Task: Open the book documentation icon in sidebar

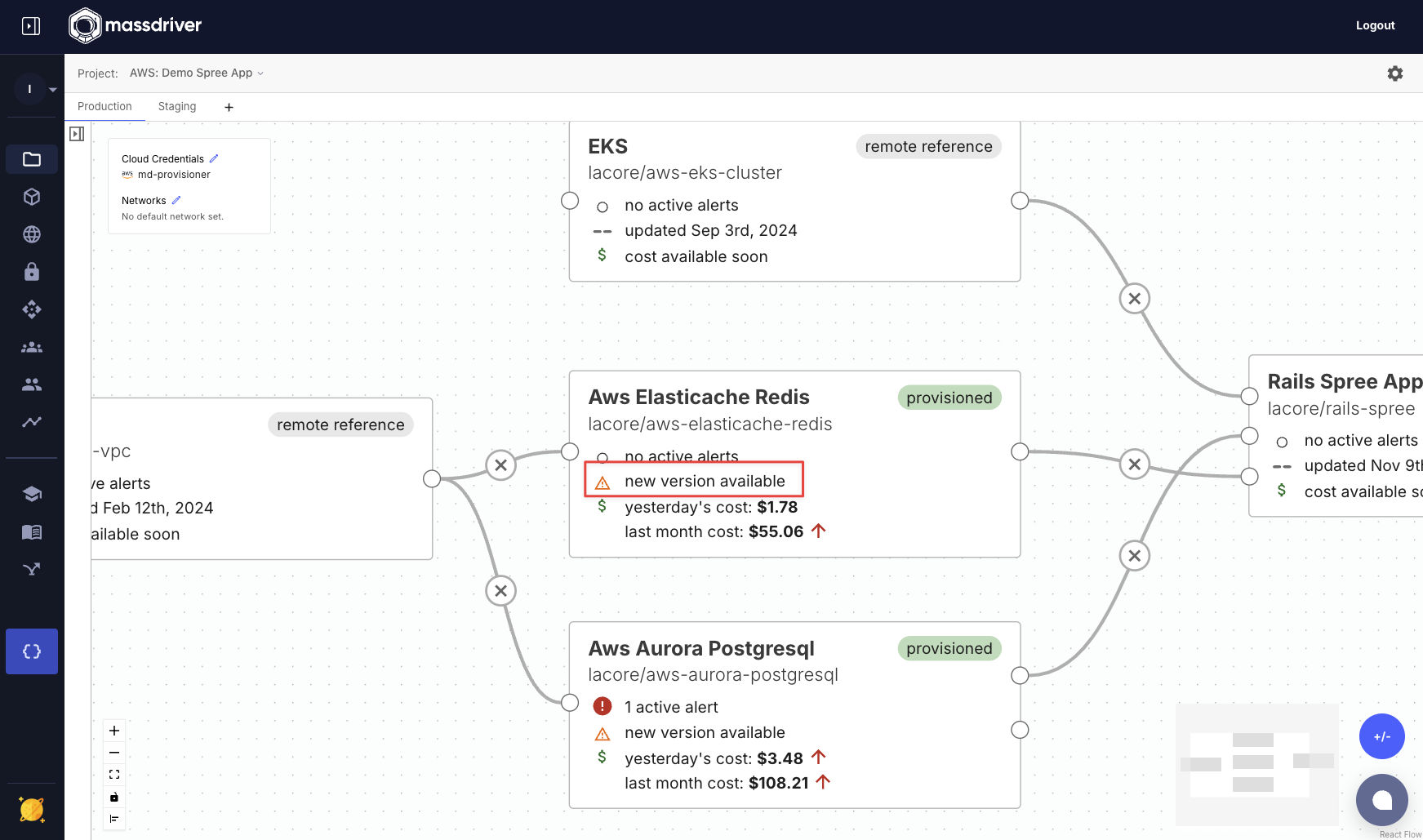Action: coord(32,532)
